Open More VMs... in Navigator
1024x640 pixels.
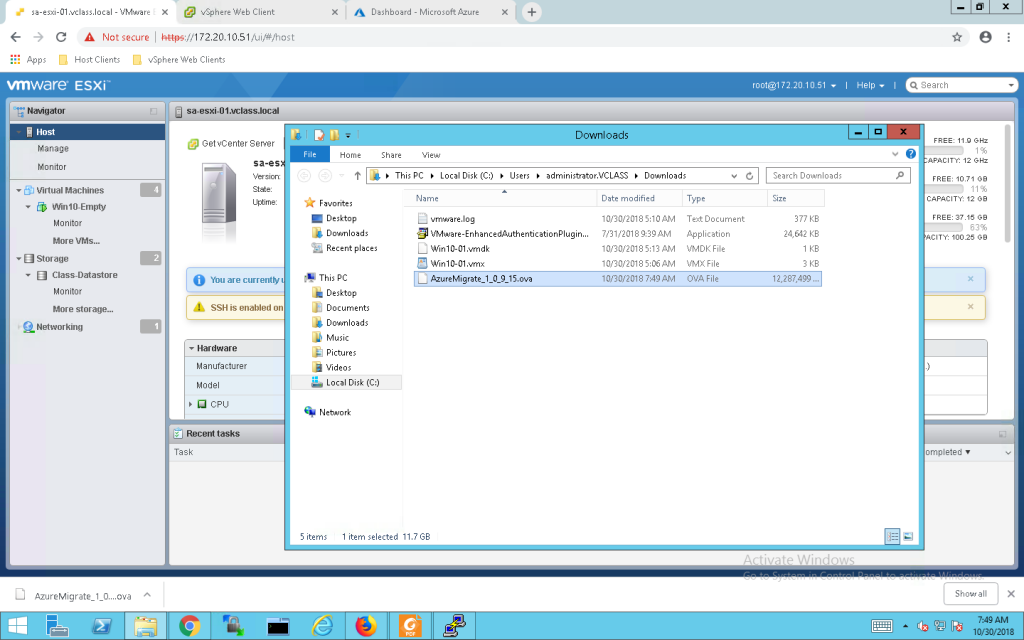tap(76, 241)
